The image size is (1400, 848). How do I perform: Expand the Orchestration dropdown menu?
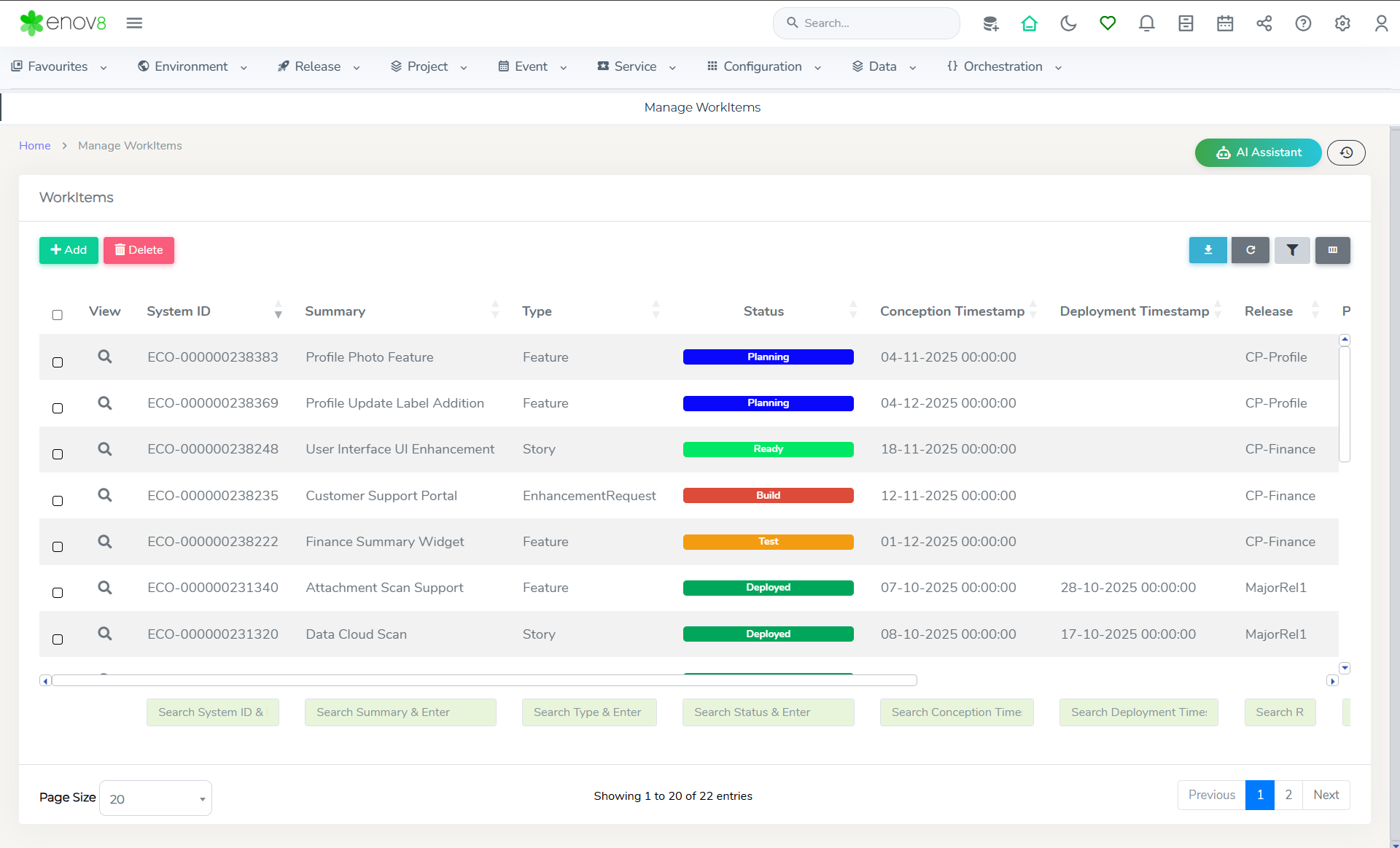[x=1004, y=66]
